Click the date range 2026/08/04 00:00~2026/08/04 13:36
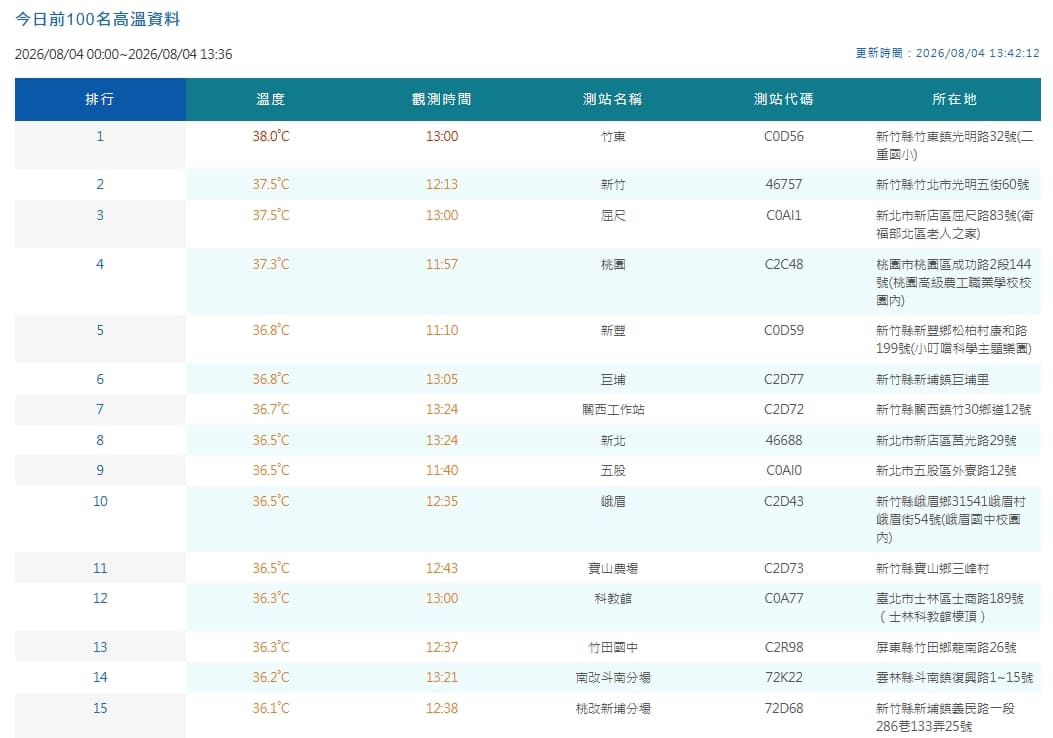Screen dimensions: 1053x738 pyautogui.click(x=124, y=54)
